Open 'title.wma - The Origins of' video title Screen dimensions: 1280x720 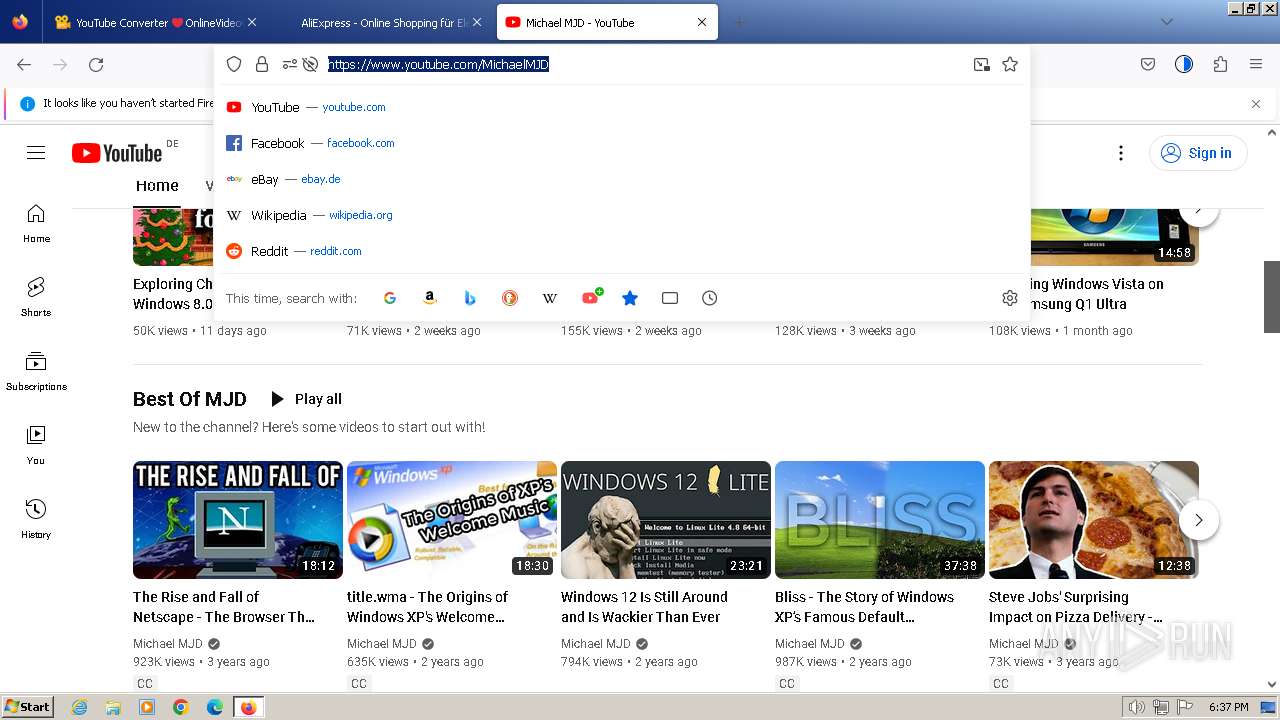428,607
